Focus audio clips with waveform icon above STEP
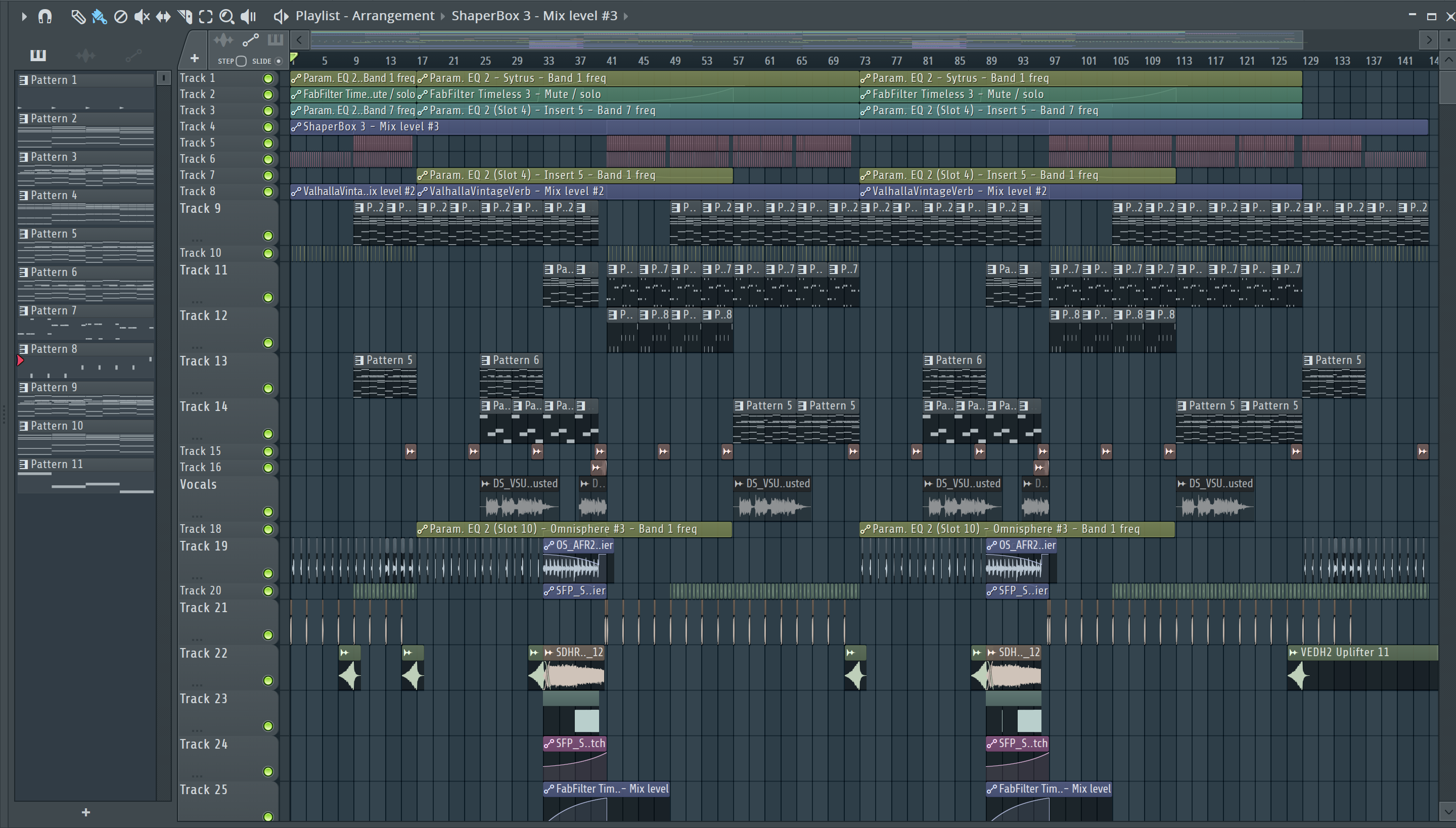Viewport: 1456px width, 828px height. click(x=223, y=40)
